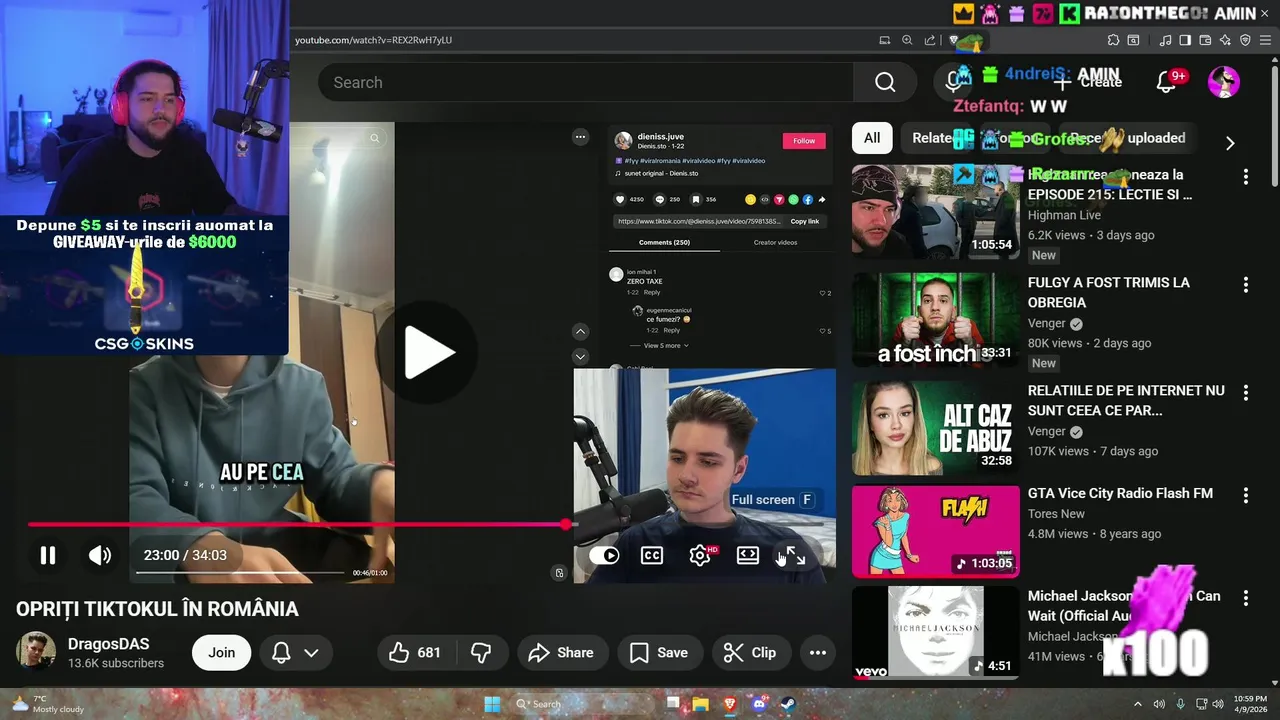The width and height of the screenshot is (1280, 720).
Task: Click TikTok next video down arrow
Action: (x=580, y=356)
